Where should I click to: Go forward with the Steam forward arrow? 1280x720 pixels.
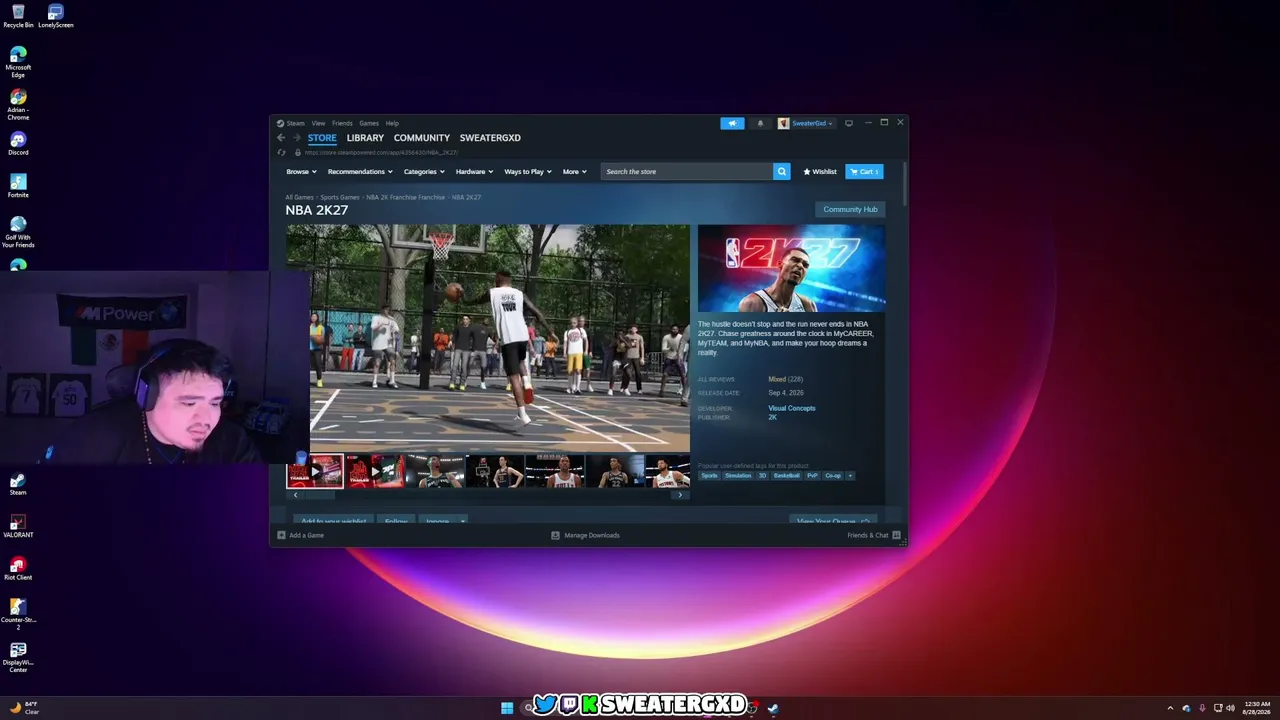pos(296,138)
